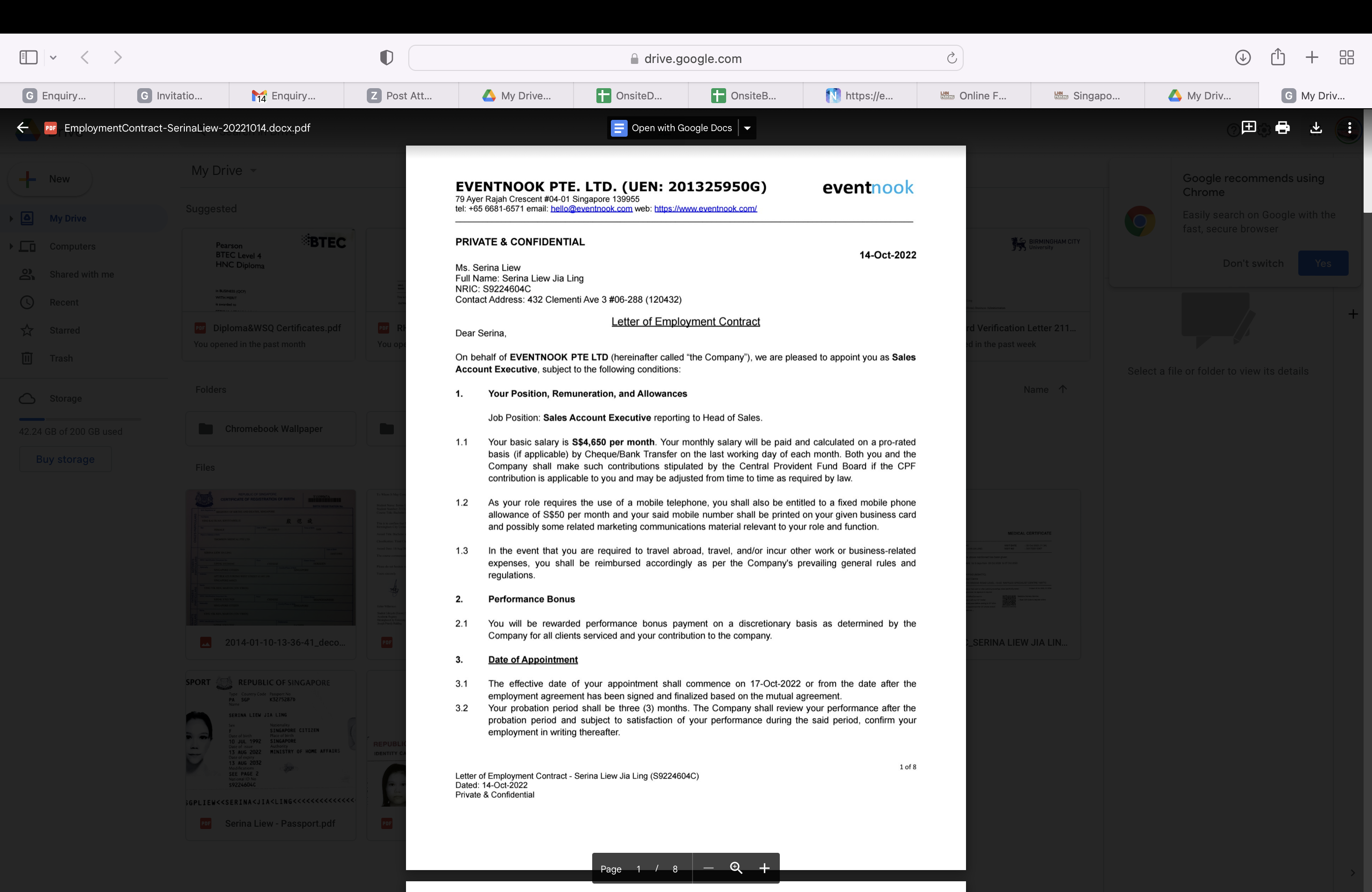The width and height of the screenshot is (1372, 892).
Task: Open Trash in Drive
Action: click(61, 358)
